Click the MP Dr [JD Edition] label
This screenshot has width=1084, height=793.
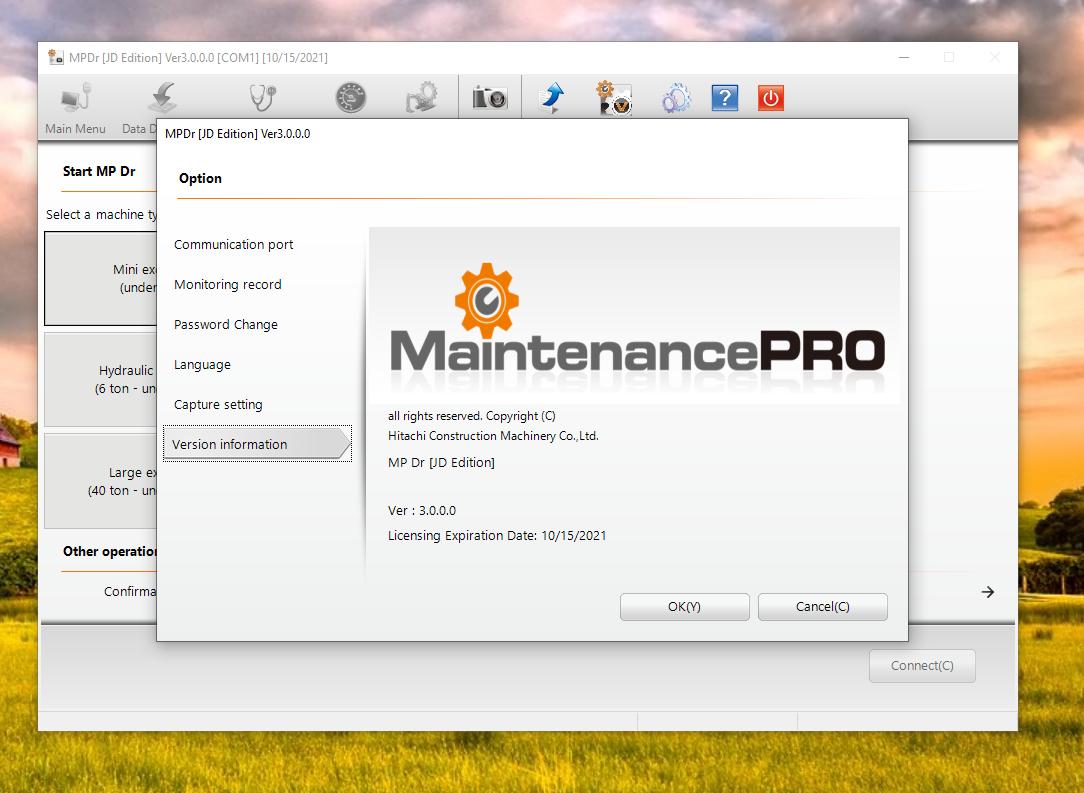441,463
